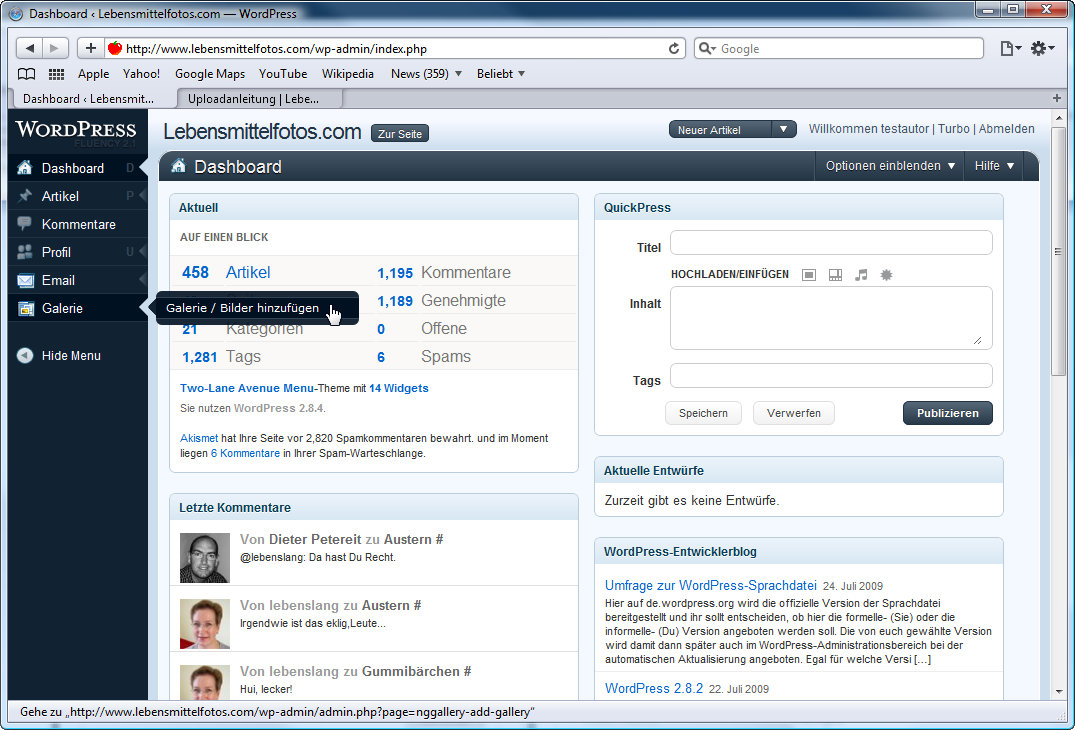Open the page menu icon
The width and height of the screenshot is (1075, 730).
1010,48
